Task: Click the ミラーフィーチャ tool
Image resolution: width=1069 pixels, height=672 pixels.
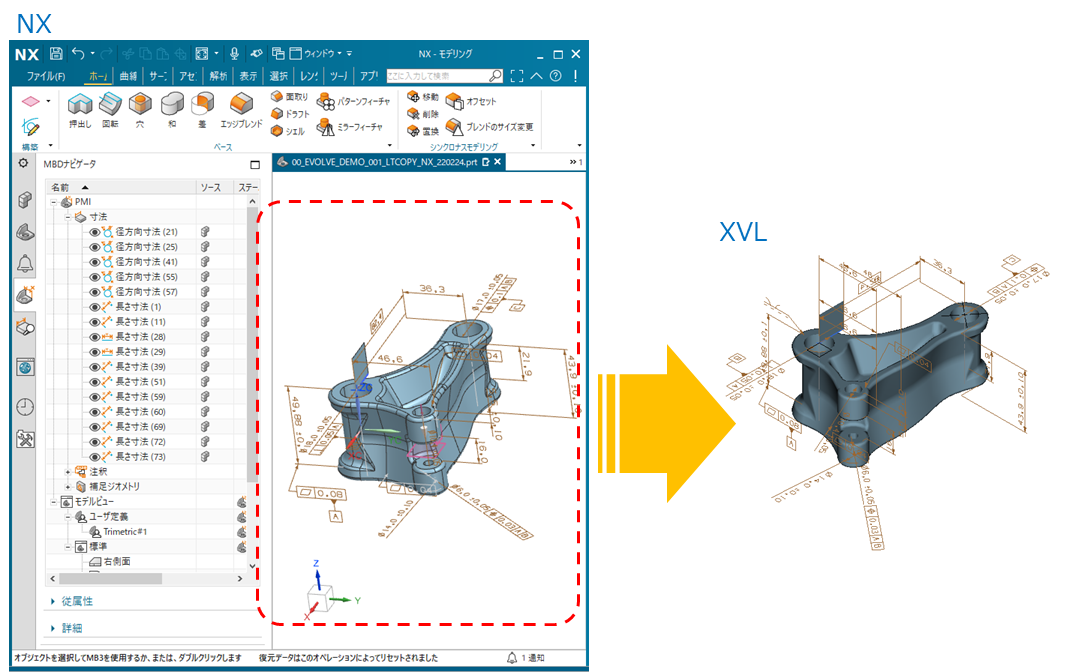Action: point(350,127)
